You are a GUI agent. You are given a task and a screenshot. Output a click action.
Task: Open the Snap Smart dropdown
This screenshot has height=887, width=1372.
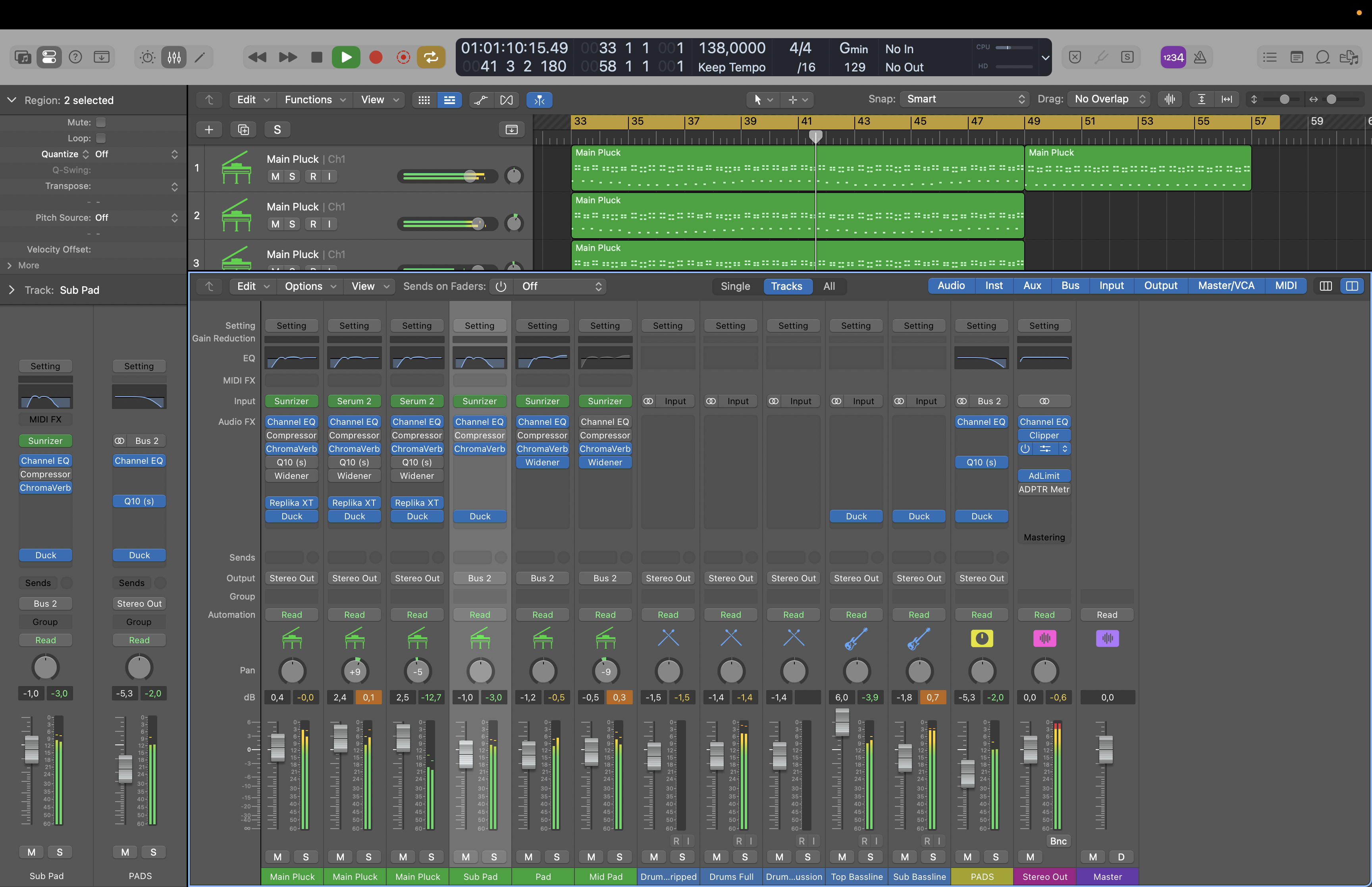point(965,99)
